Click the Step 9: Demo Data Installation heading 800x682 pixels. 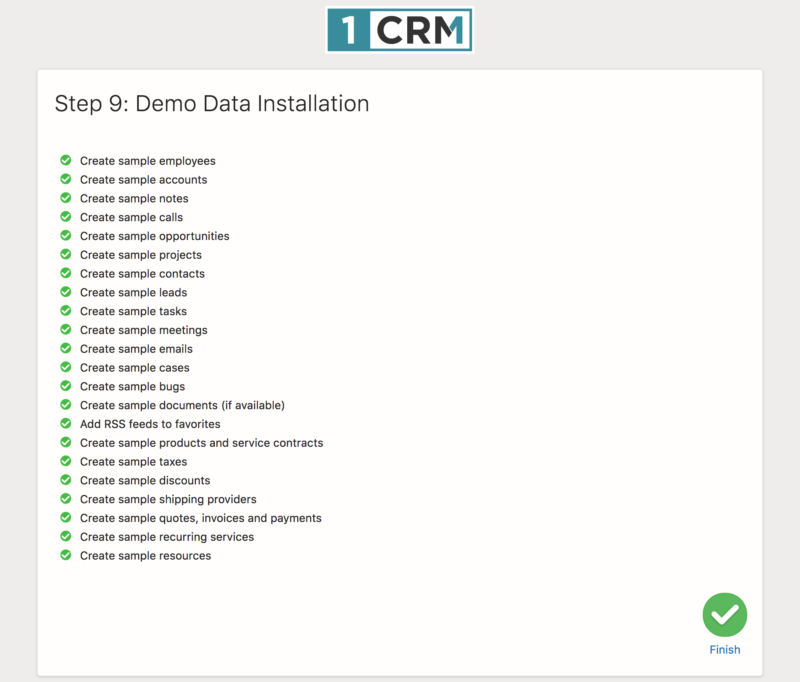pos(211,103)
